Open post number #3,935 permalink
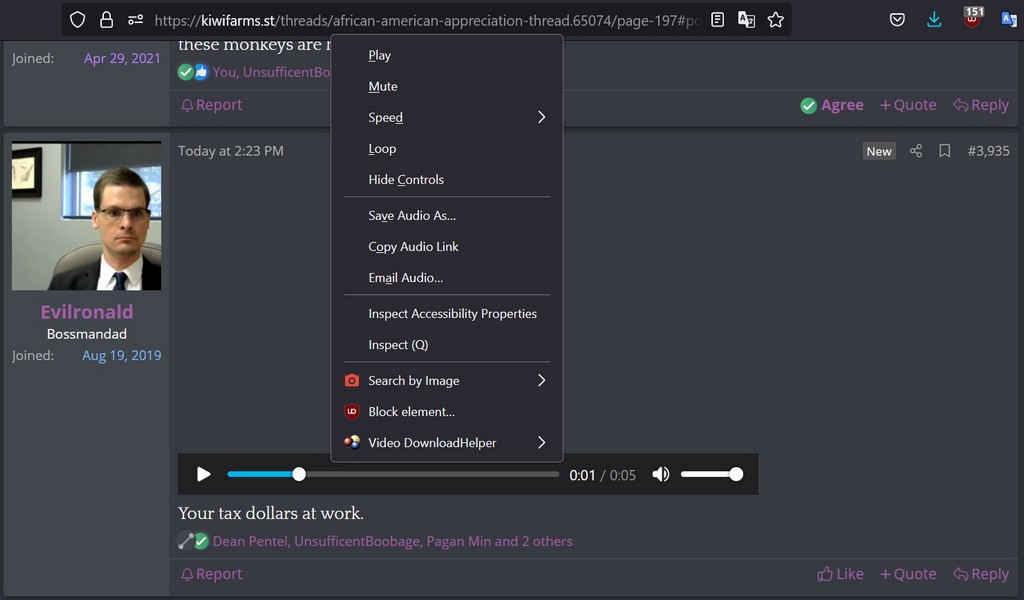This screenshot has width=1024, height=600. coord(988,151)
